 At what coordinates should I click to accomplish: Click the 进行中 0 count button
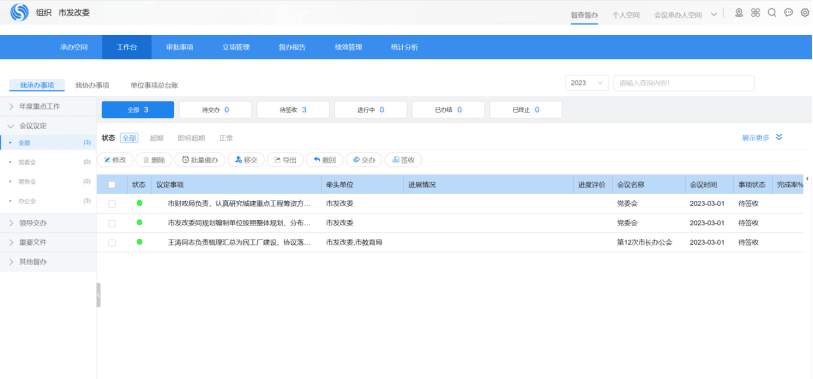(371, 110)
